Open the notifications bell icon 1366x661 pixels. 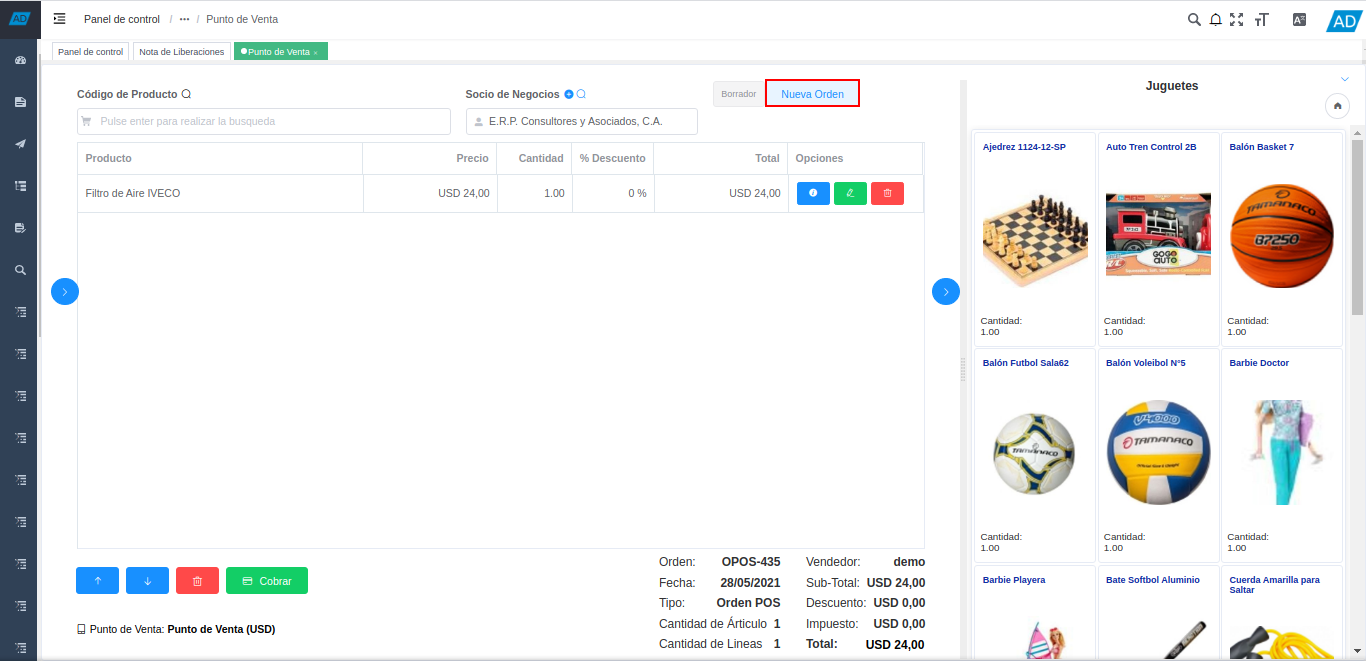[1216, 19]
